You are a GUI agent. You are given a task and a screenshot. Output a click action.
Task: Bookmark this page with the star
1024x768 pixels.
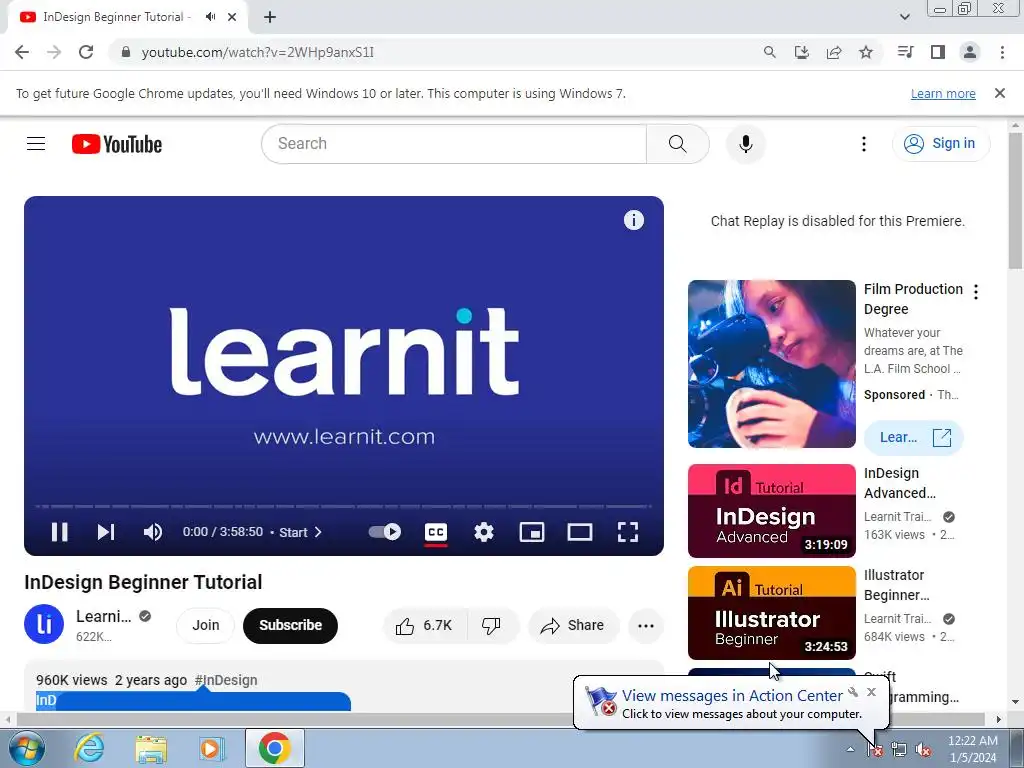tap(866, 52)
